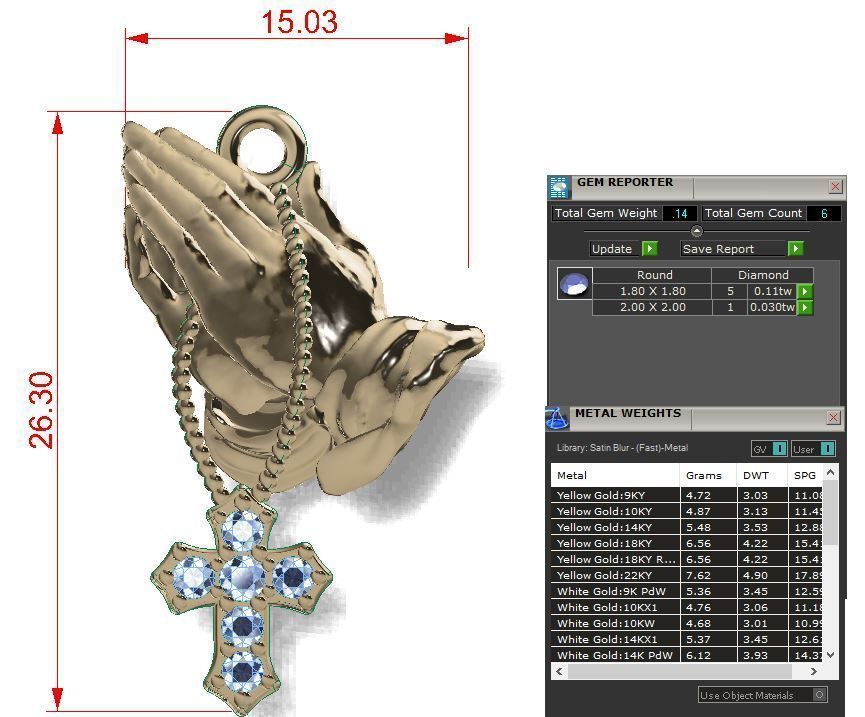
Task: Select the White Gold:10KX1 row
Action: 686,607
